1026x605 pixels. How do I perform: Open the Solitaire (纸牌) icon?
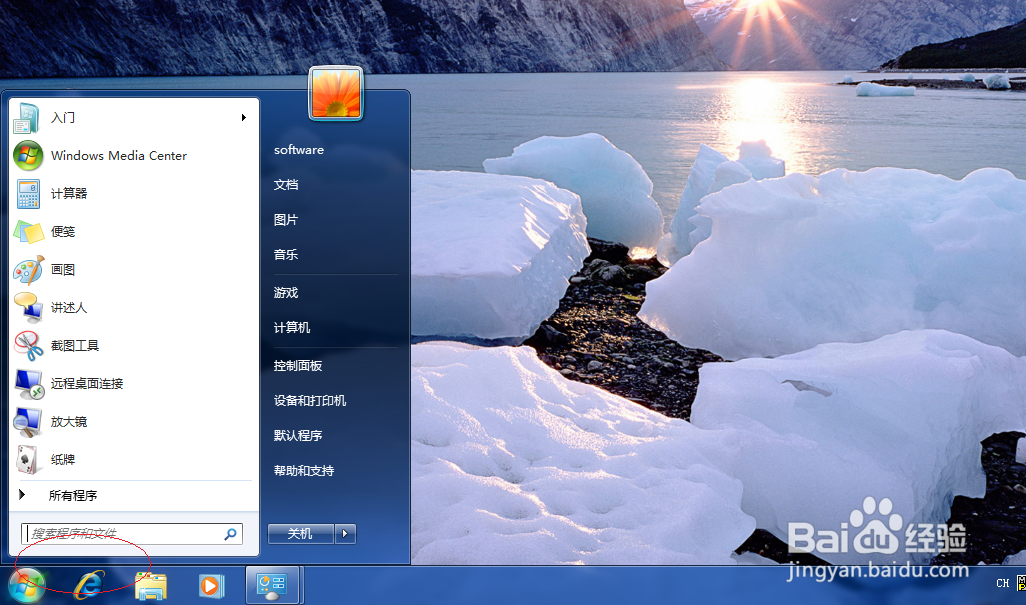click(x=27, y=460)
